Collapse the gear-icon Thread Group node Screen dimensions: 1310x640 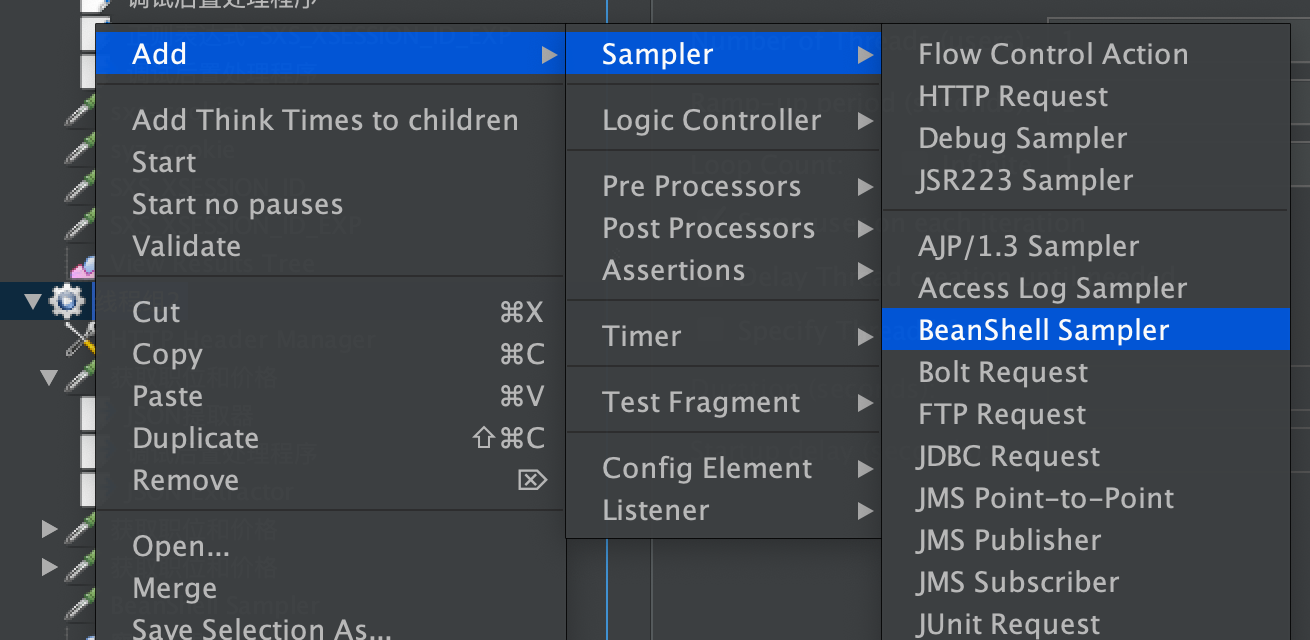(x=34, y=300)
